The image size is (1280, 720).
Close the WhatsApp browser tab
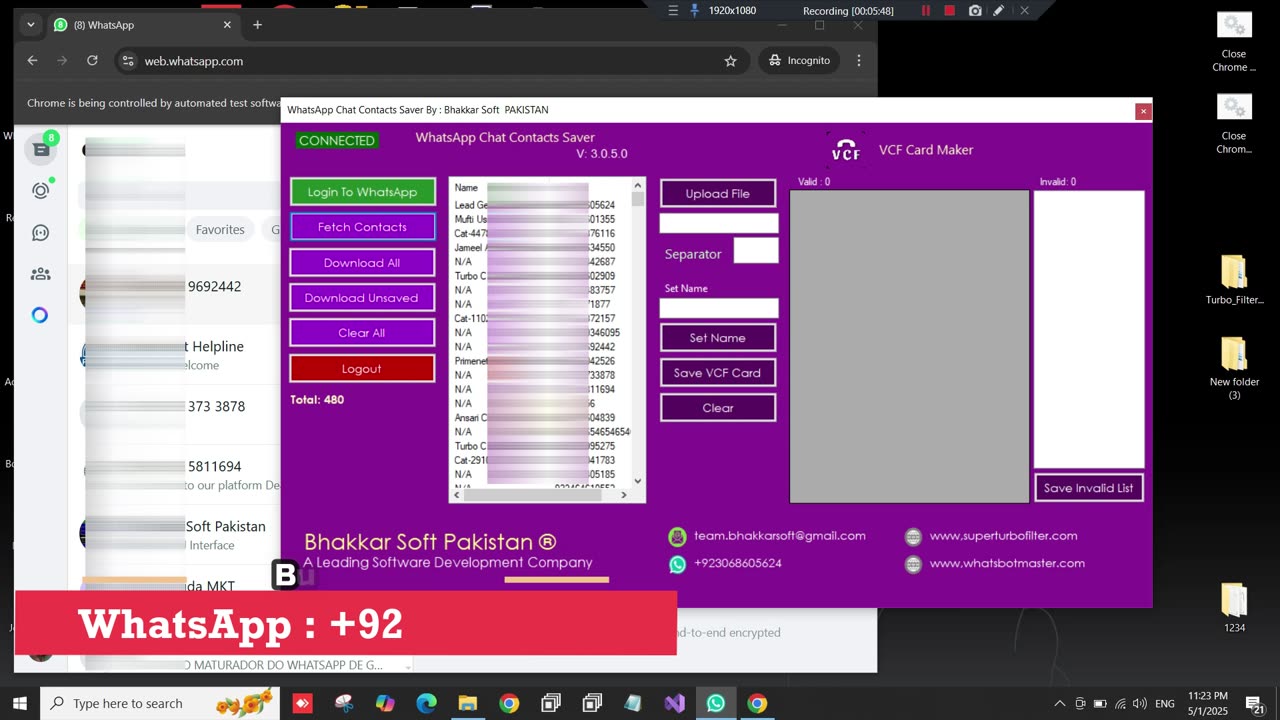tap(228, 25)
